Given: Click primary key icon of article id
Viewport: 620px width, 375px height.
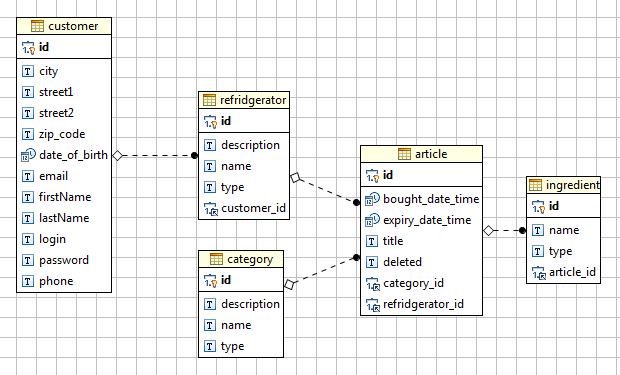Looking at the screenshot, I should (372, 175).
